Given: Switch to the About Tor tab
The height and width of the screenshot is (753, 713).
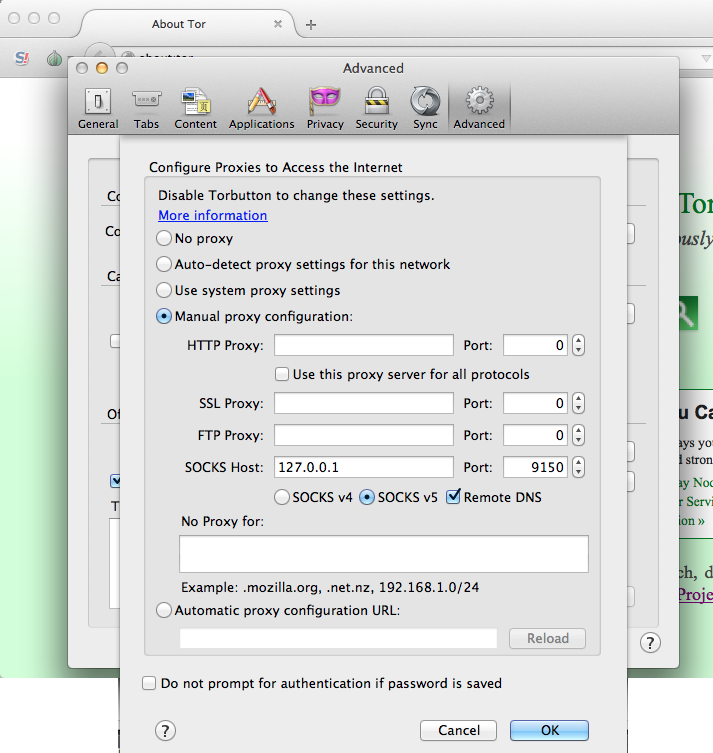Looking at the screenshot, I should tap(179, 24).
